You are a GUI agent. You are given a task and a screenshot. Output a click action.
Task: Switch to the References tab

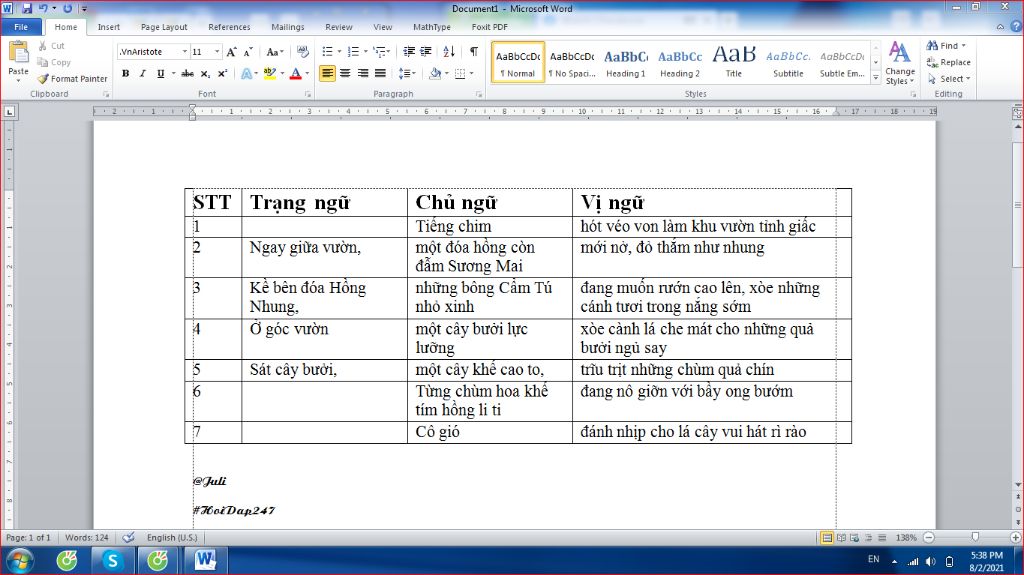[229, 27]
